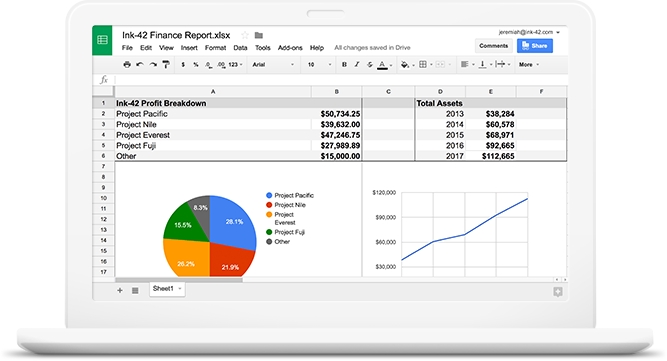Viewport: 667px width, 361px height.
Task: Open the Help menu
Action: [x=316, y=48]
